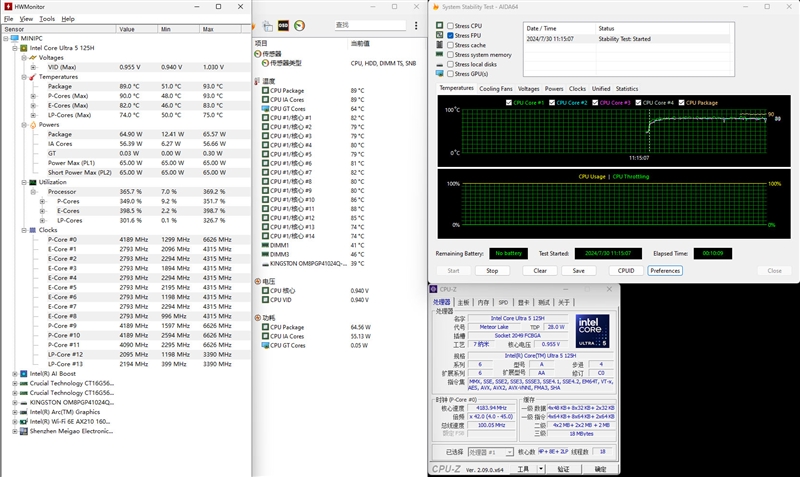Viewport: 800px width, 477px height.
Task: Collapse the MINIPC tree node
Action: 6,38
